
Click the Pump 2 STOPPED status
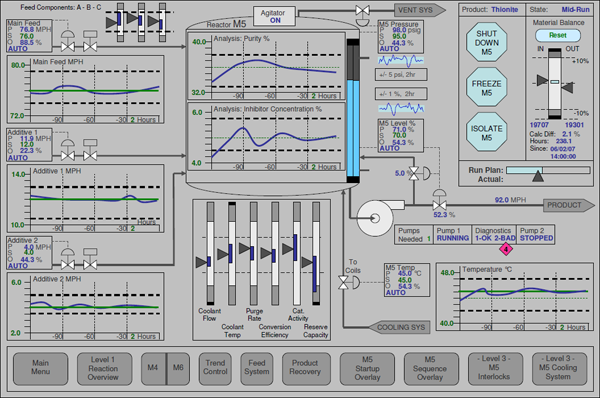coord(536,234)
